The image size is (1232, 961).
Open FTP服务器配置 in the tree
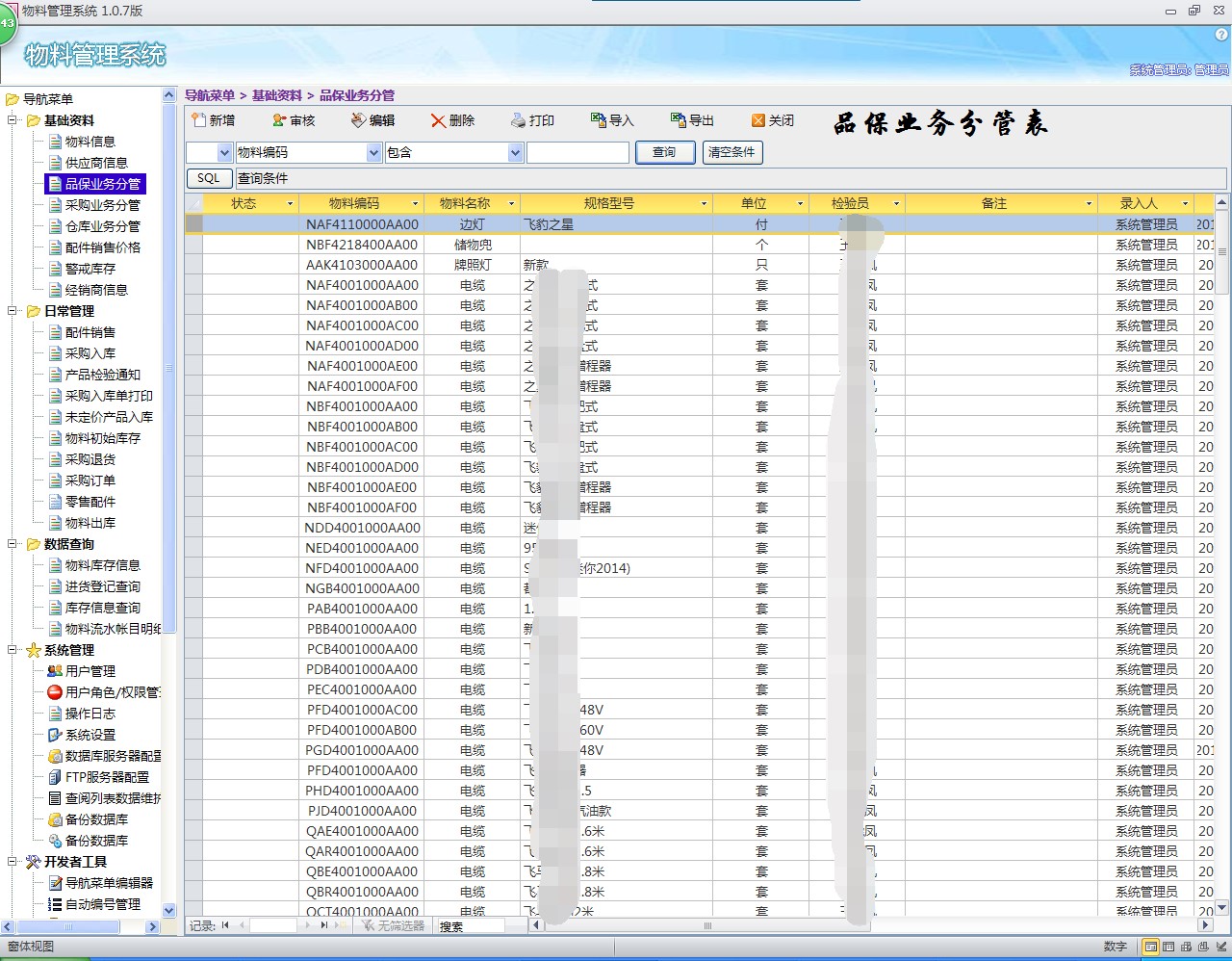[107, 777]
